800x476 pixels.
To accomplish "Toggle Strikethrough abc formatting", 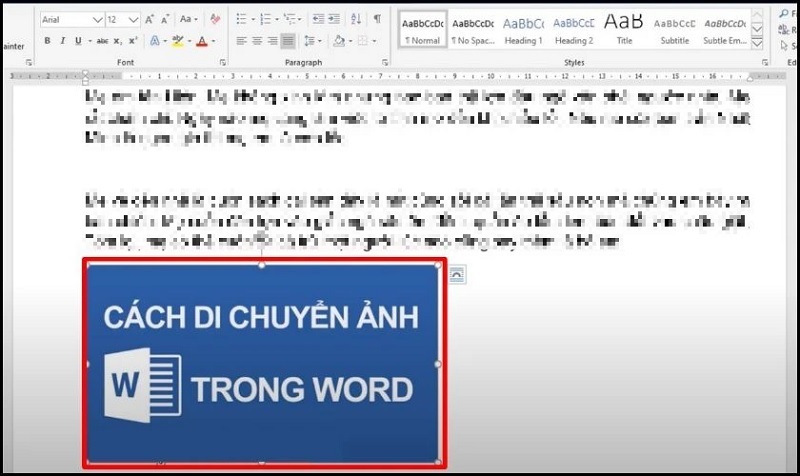I will point(102,41).
